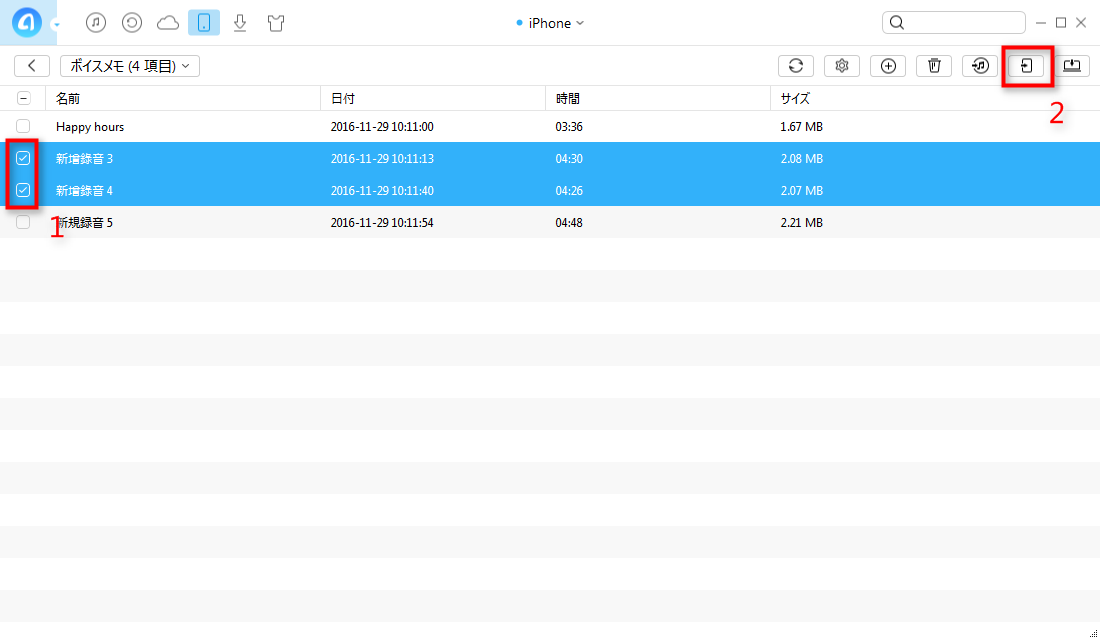
Task: Select the 新規録音 5 name
Action: pyautogui.click(x=84, y=222)
